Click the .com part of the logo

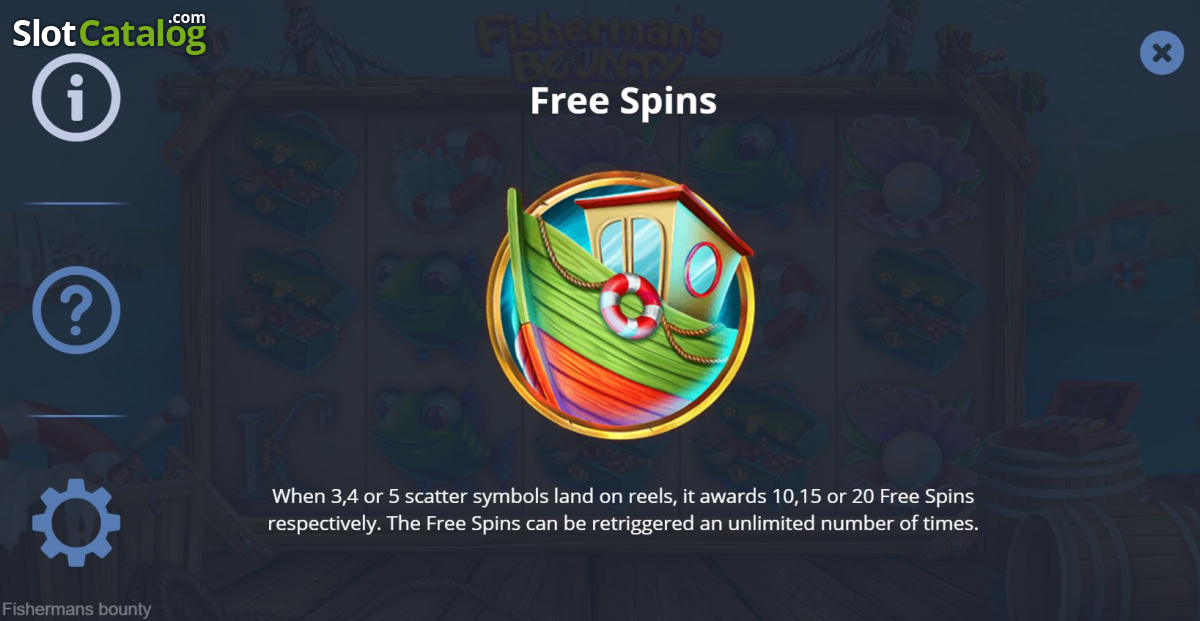[x=186, y=17]
